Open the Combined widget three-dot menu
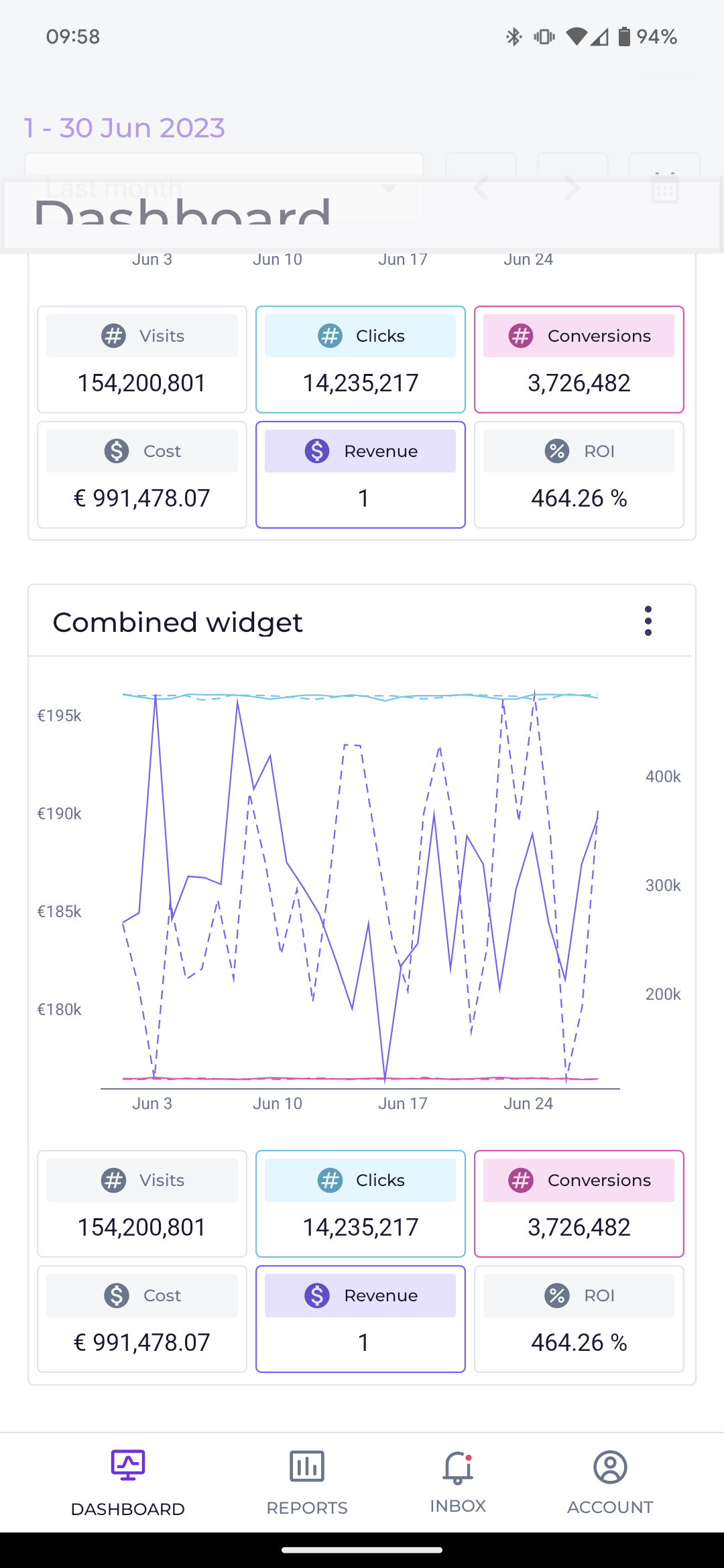 (648, 621)
